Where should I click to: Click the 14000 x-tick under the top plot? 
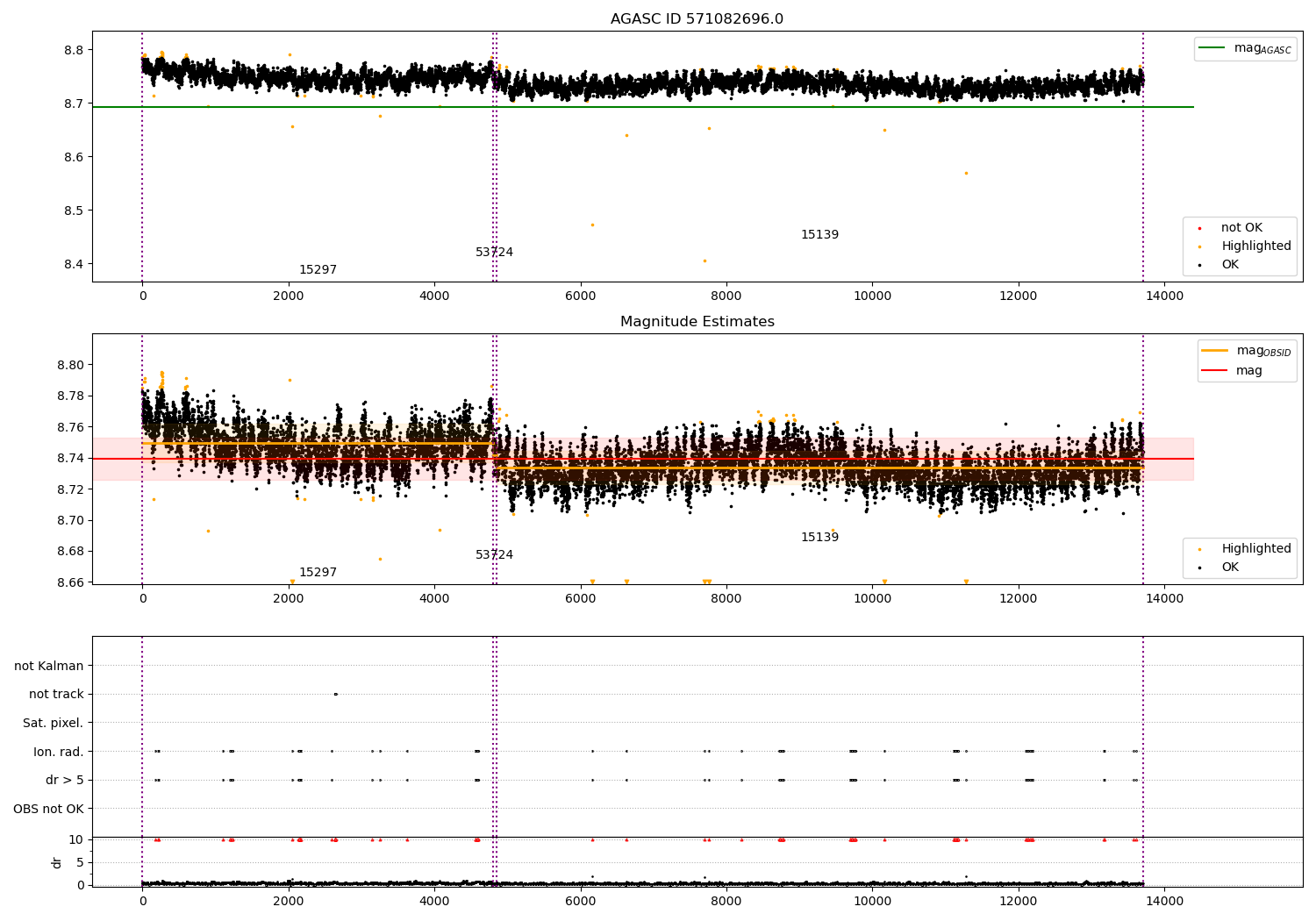[x=1164, y=296]
